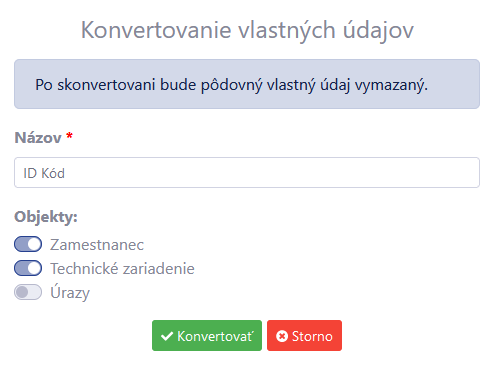Turn off the Technické zariadenie switch

coord(28,268)
